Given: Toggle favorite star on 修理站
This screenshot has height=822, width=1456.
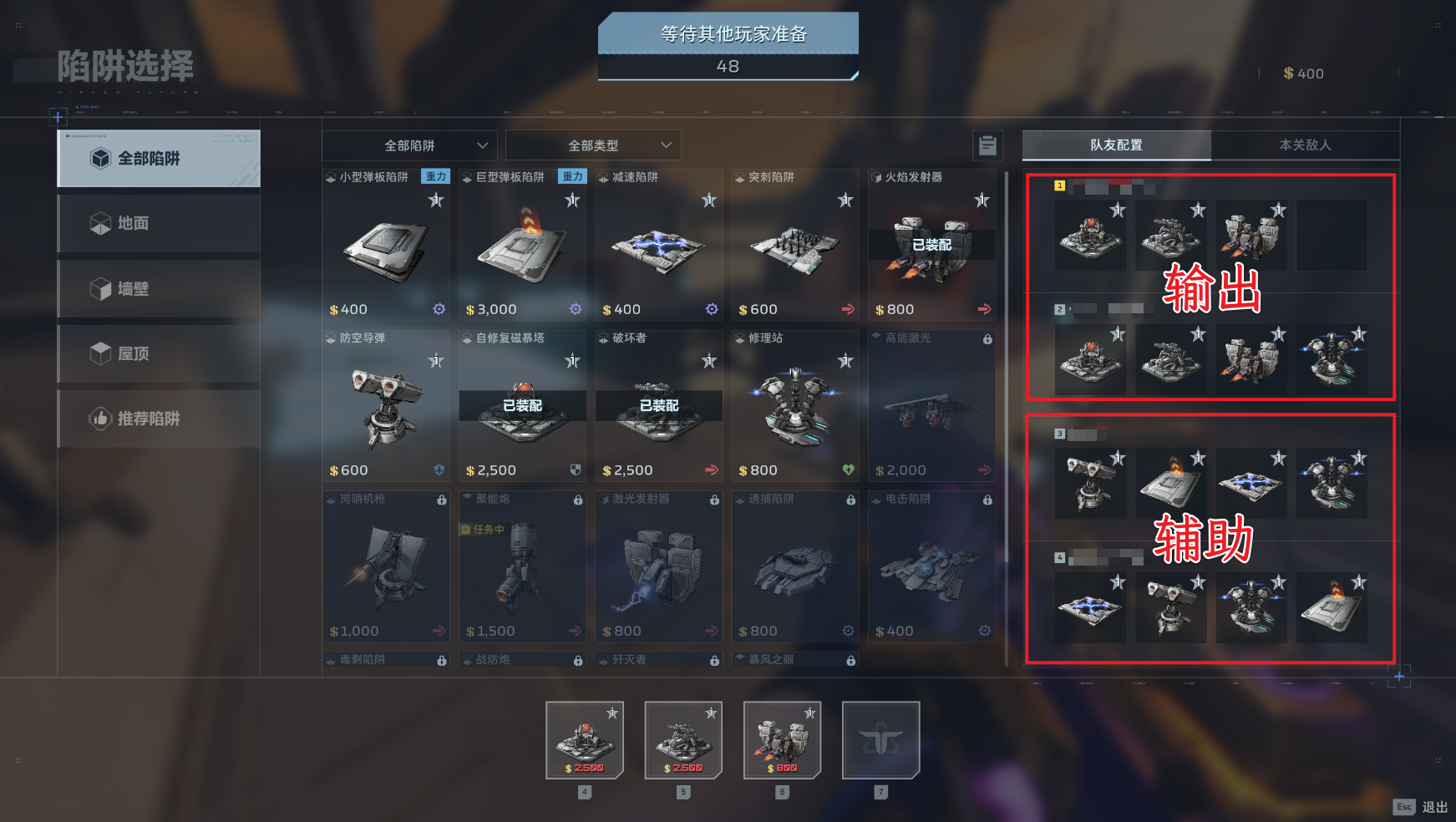Looking at the screenshot, I should 845,361.
